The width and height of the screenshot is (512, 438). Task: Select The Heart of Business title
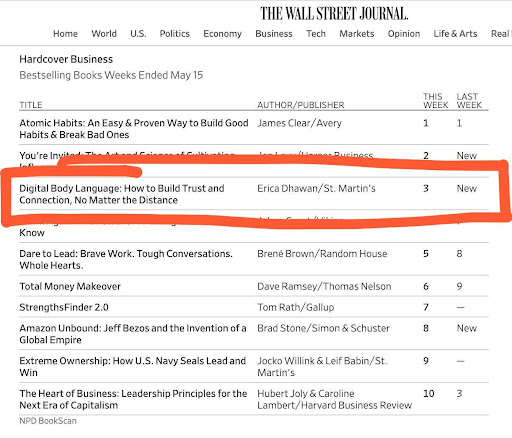[133, 400]
